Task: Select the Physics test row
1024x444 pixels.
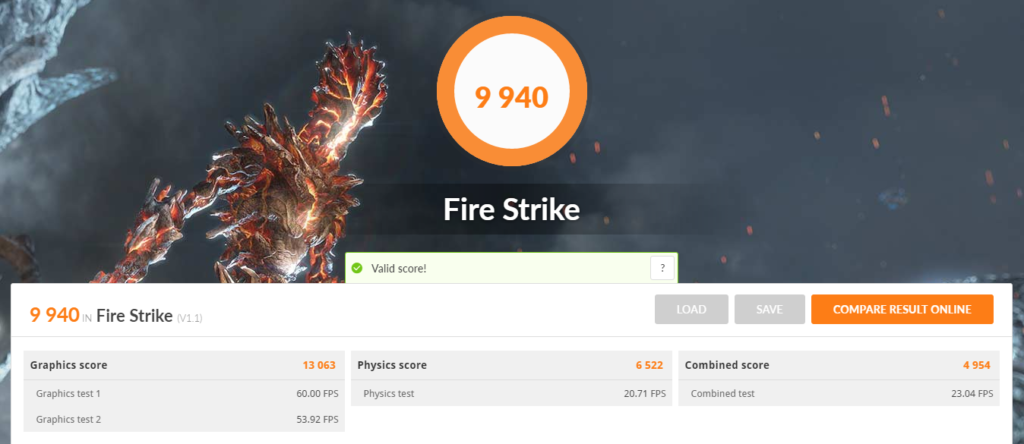Action: (x=511, y=393)
